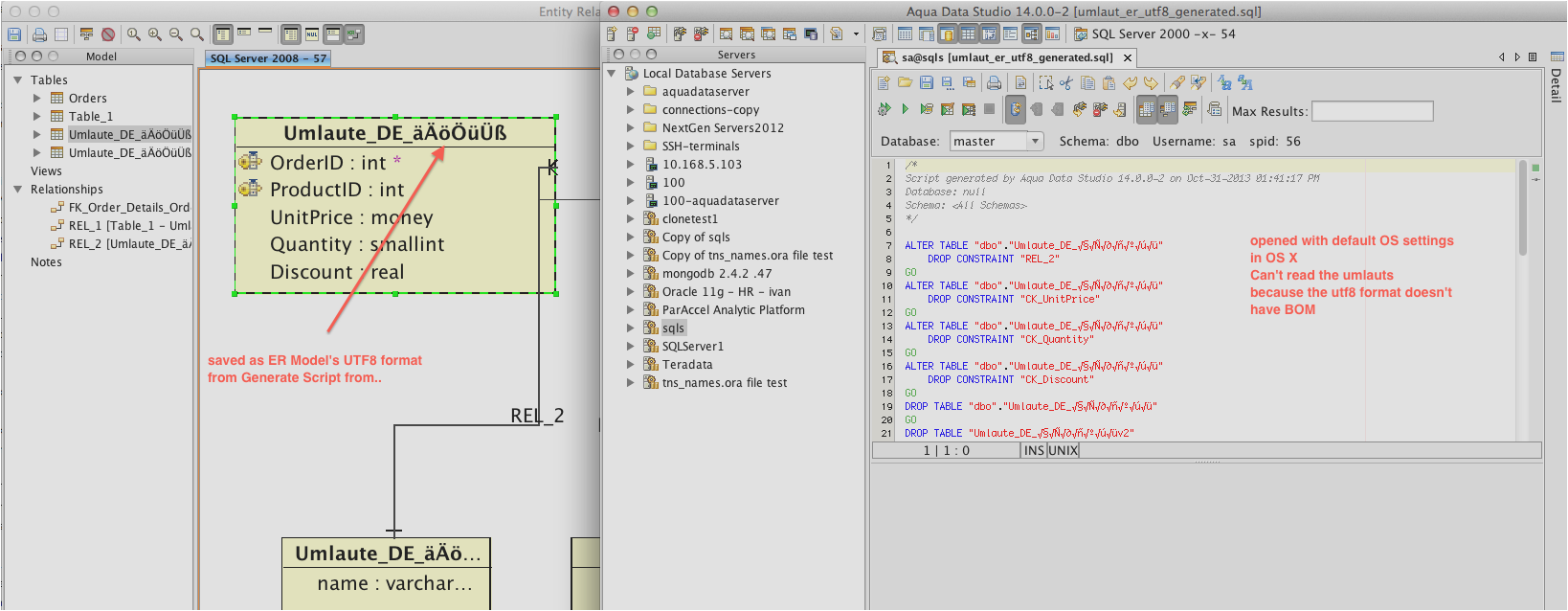Reset ER diagram zoom to actual size

pyautogui.click(x=134, y=34)
